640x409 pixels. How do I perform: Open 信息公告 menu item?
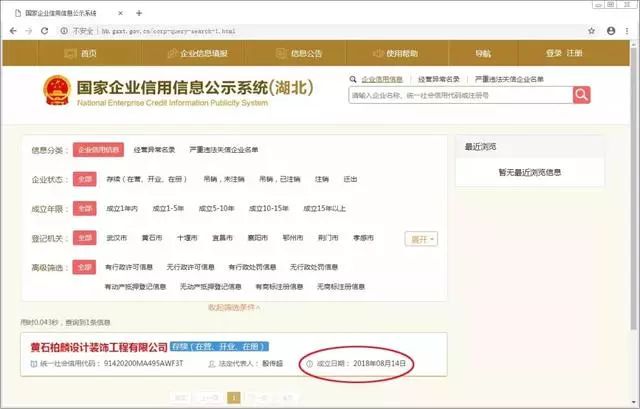point(300,53)
